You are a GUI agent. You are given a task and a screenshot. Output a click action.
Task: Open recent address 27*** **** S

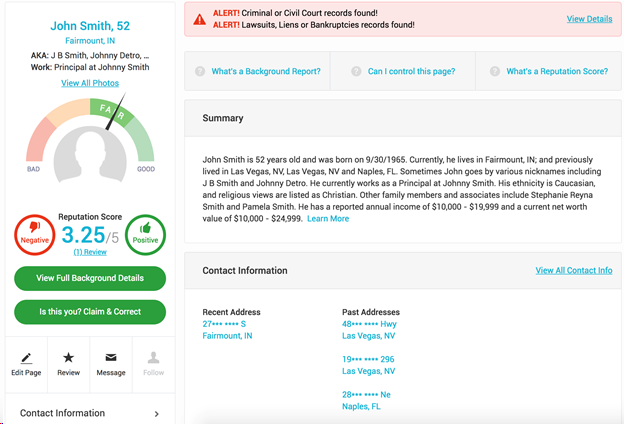224,324
